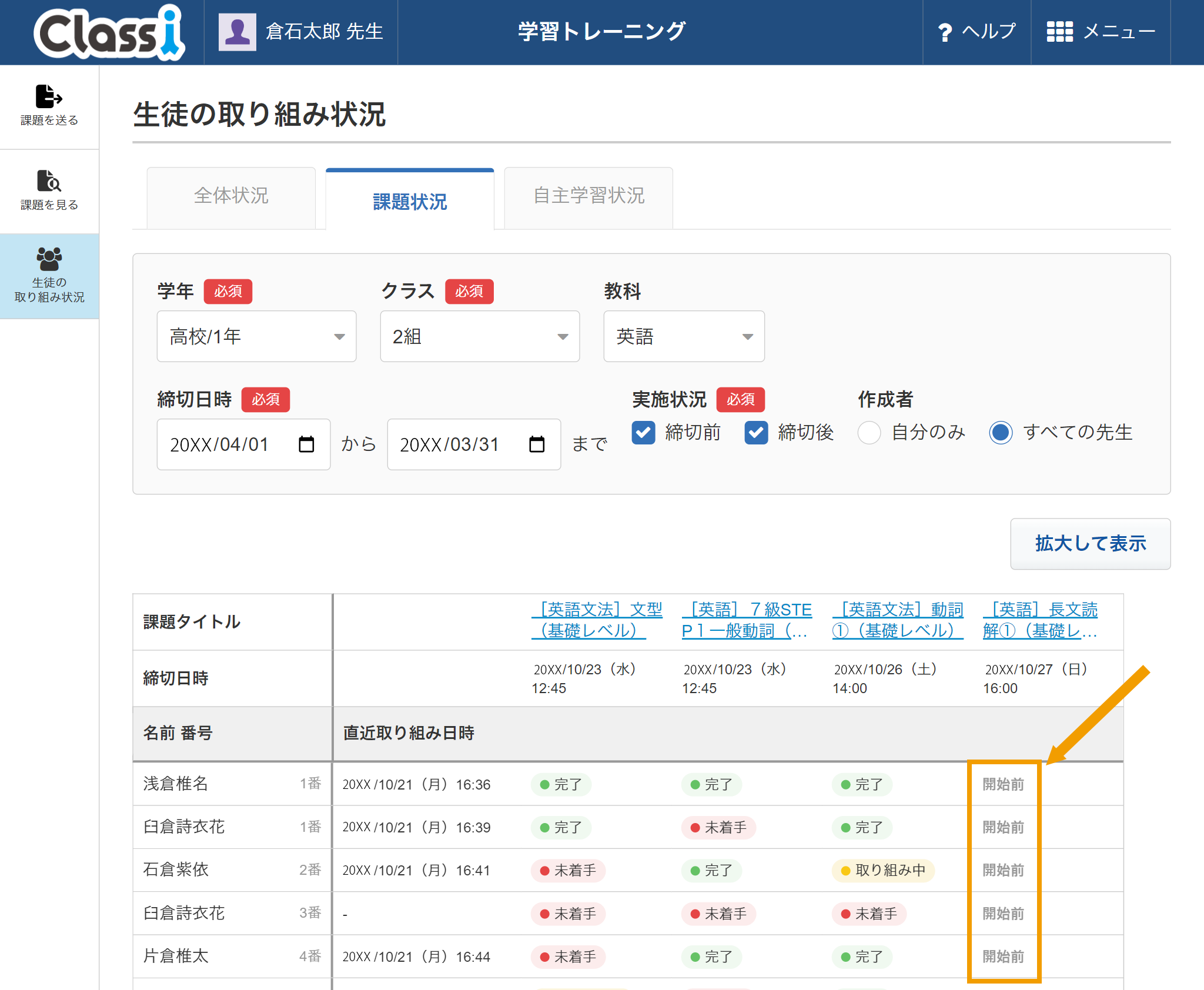Click the 20XX/10/27（日）16:00 deadline

pos(1036,678)
